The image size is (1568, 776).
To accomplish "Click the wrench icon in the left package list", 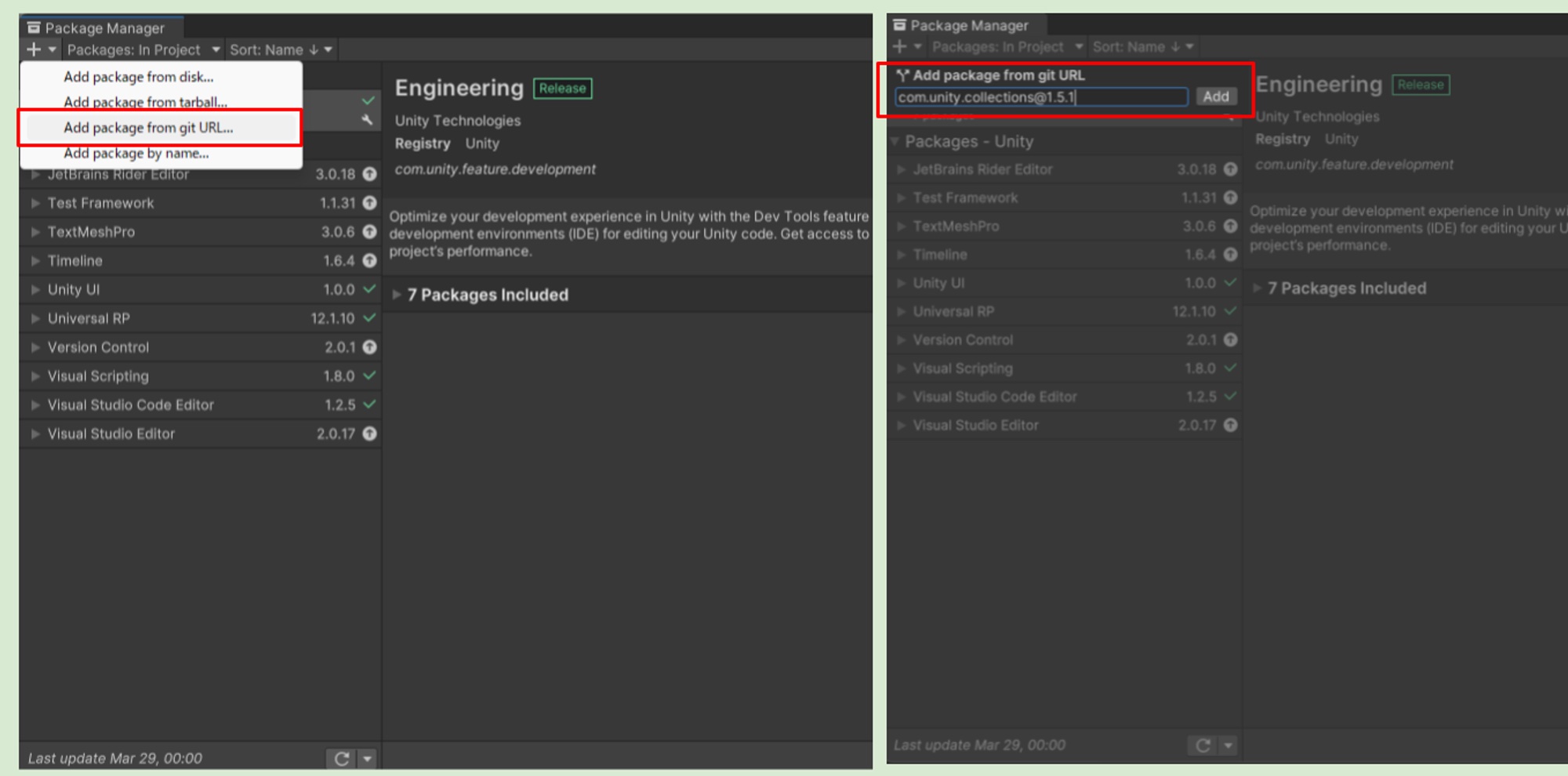I will (x=367, y=120).
